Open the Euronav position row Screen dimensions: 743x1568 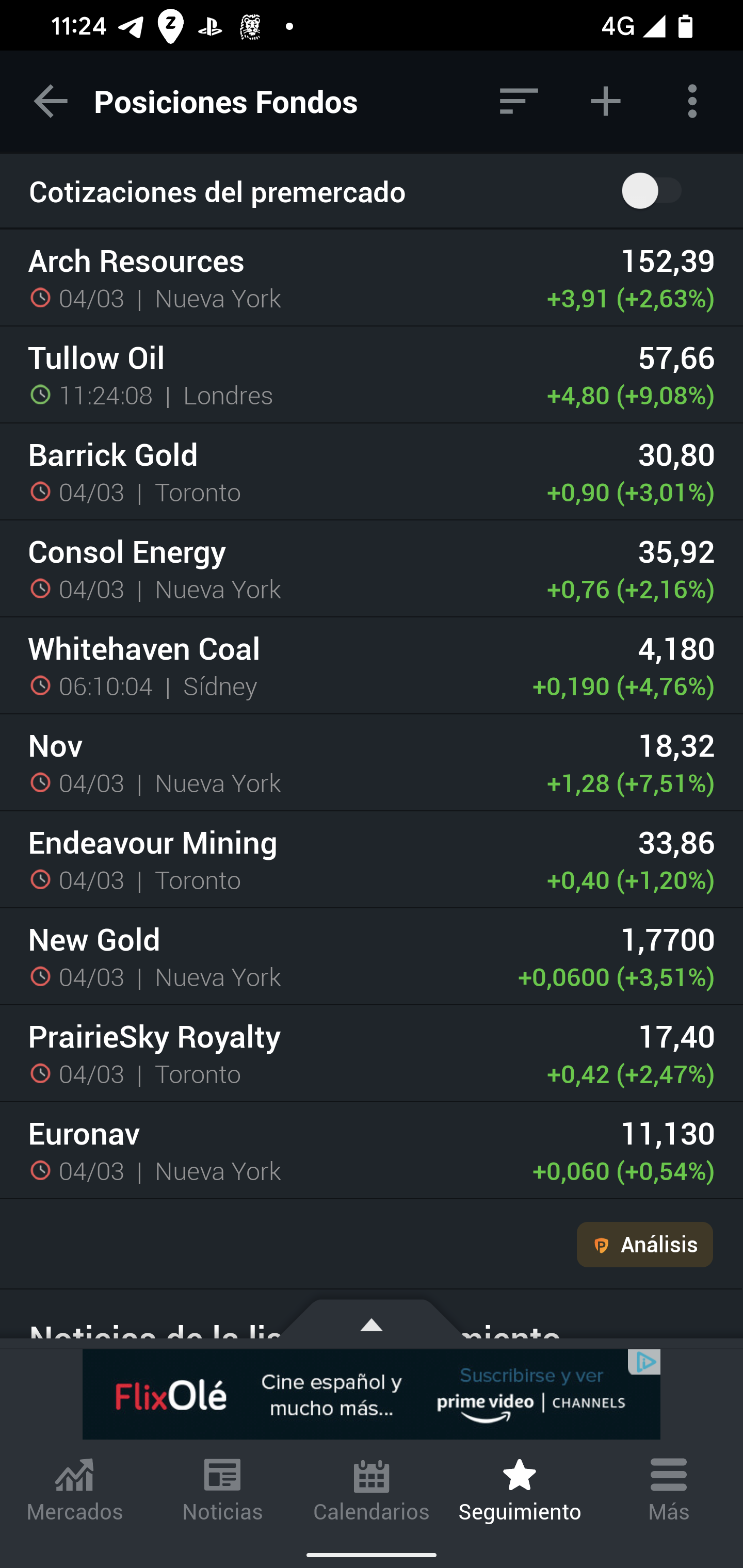pos(372,1151)
